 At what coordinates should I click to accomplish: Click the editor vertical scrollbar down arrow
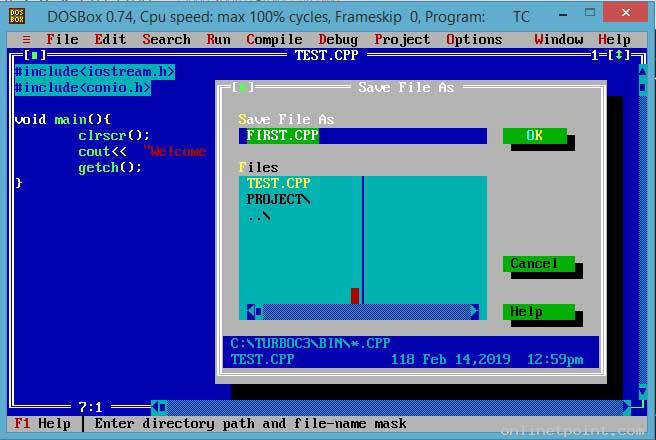pos(643,391)
